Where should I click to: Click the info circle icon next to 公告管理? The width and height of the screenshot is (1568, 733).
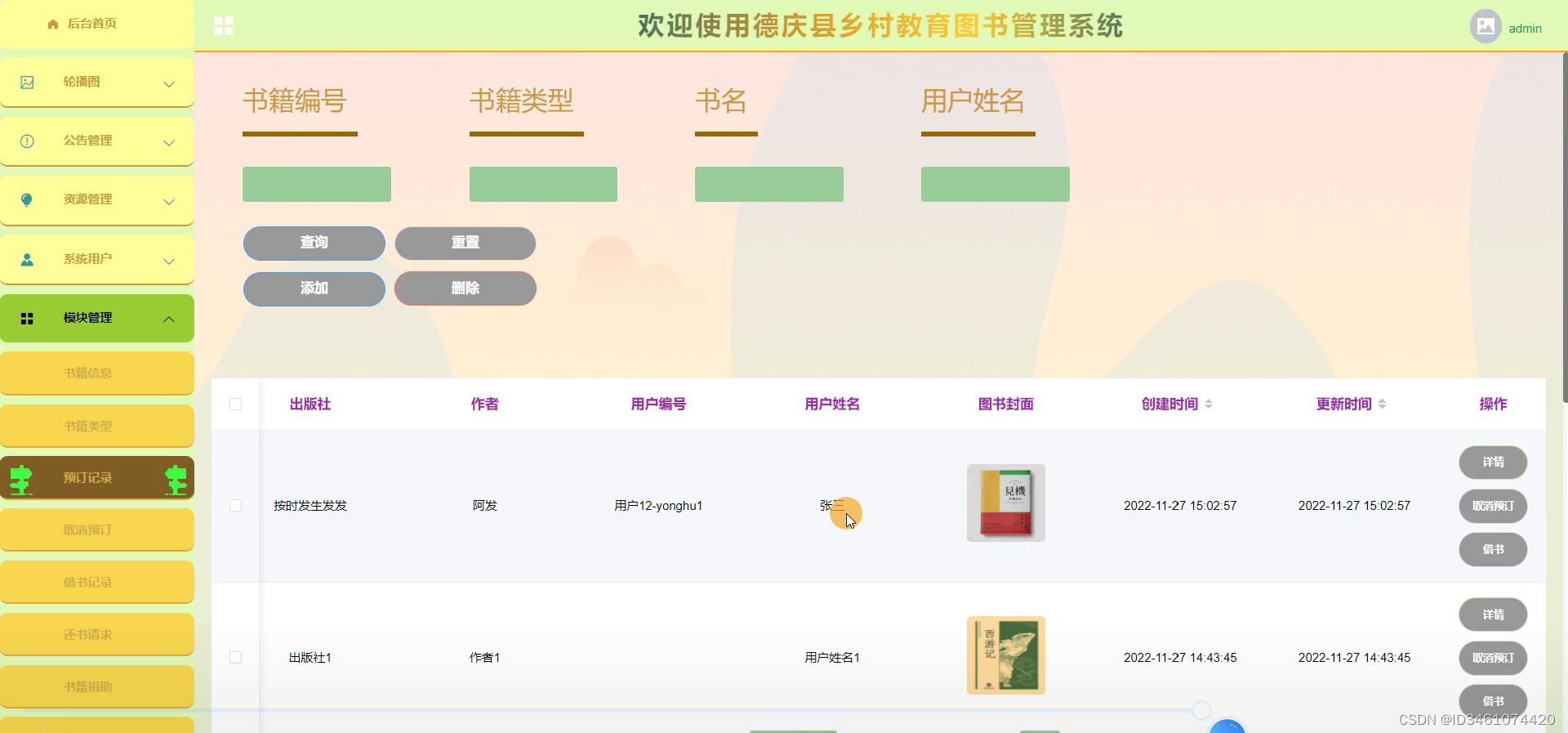pos(27,141)
